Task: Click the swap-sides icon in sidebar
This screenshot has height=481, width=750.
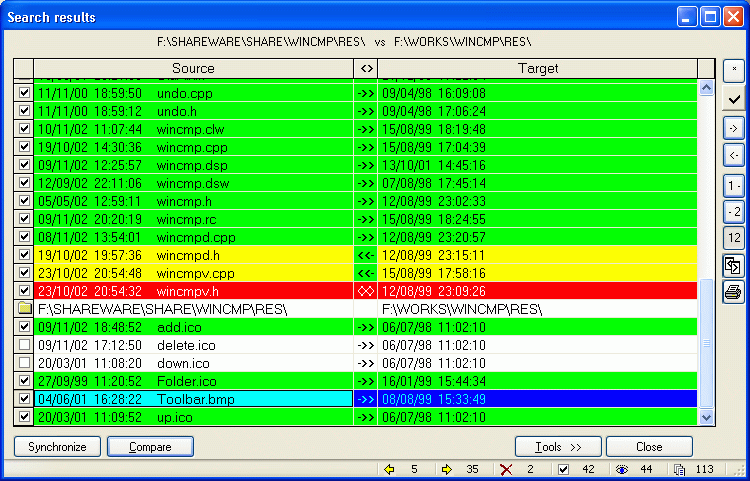Action: click(x=734, y=265)
